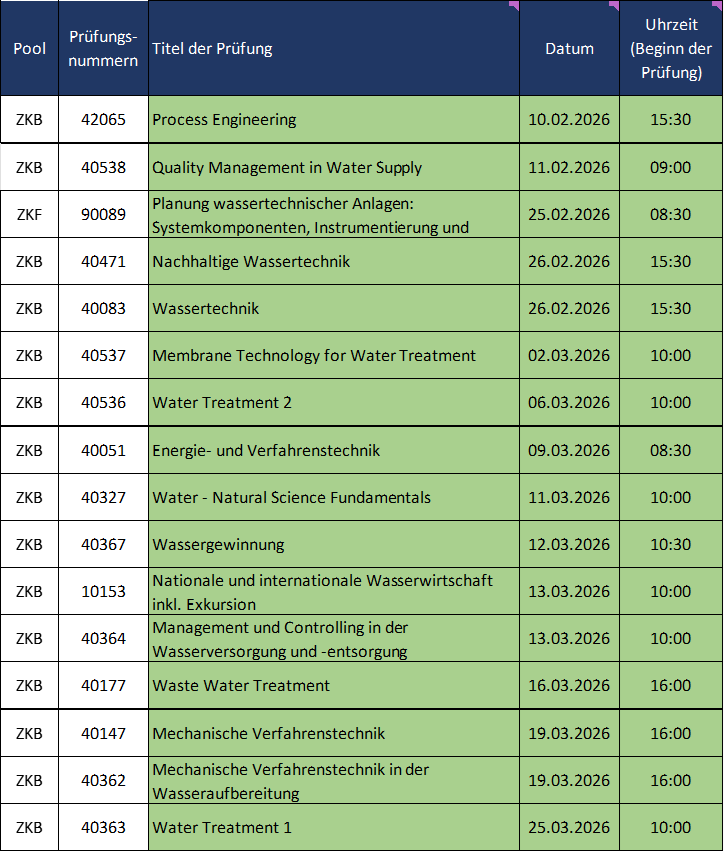Select exam number 40083
Screen dimensions: 724x852
pos(103,308)
